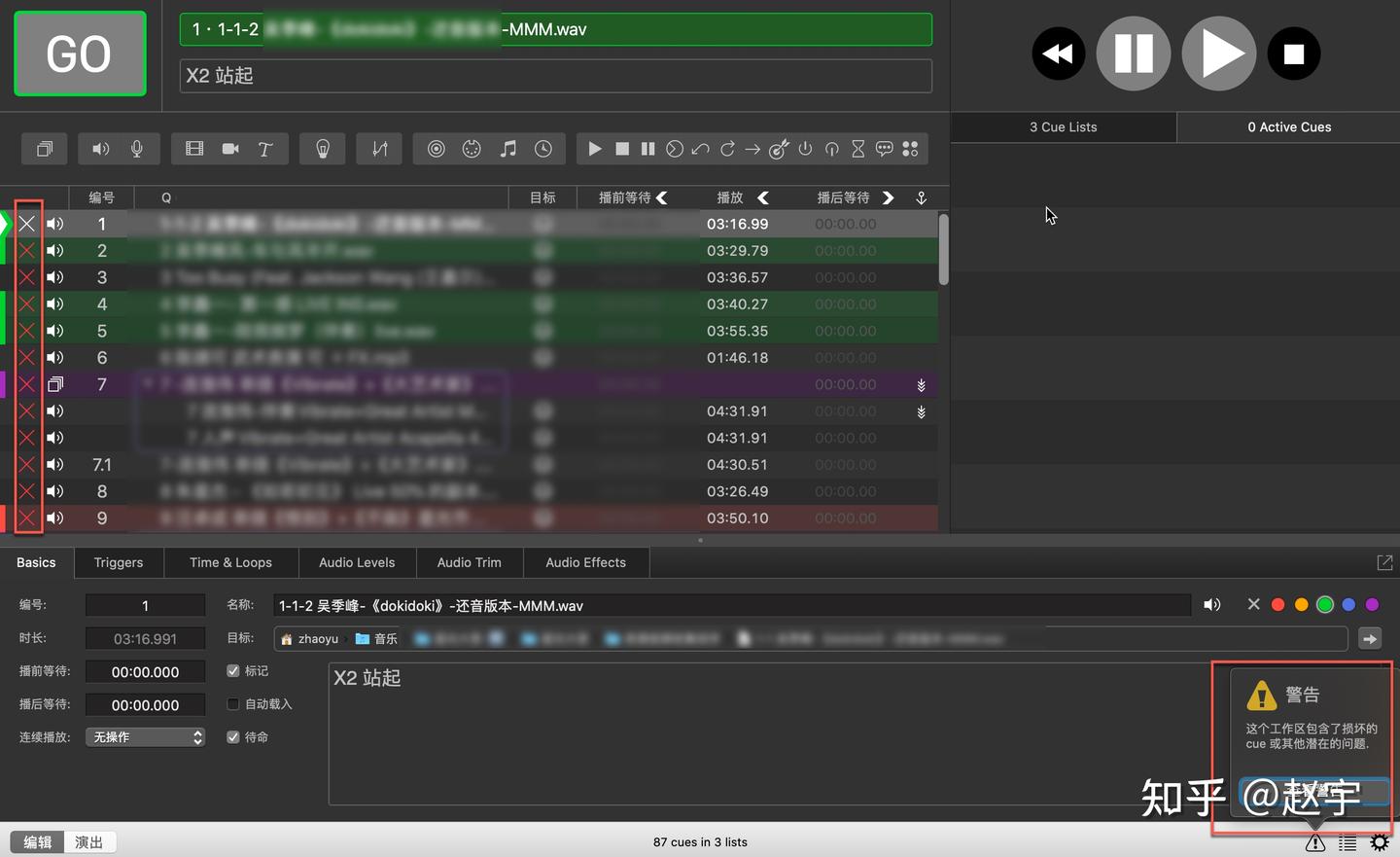
Task: Enable the 自动载入 checkbox
Action: [232, 704]
